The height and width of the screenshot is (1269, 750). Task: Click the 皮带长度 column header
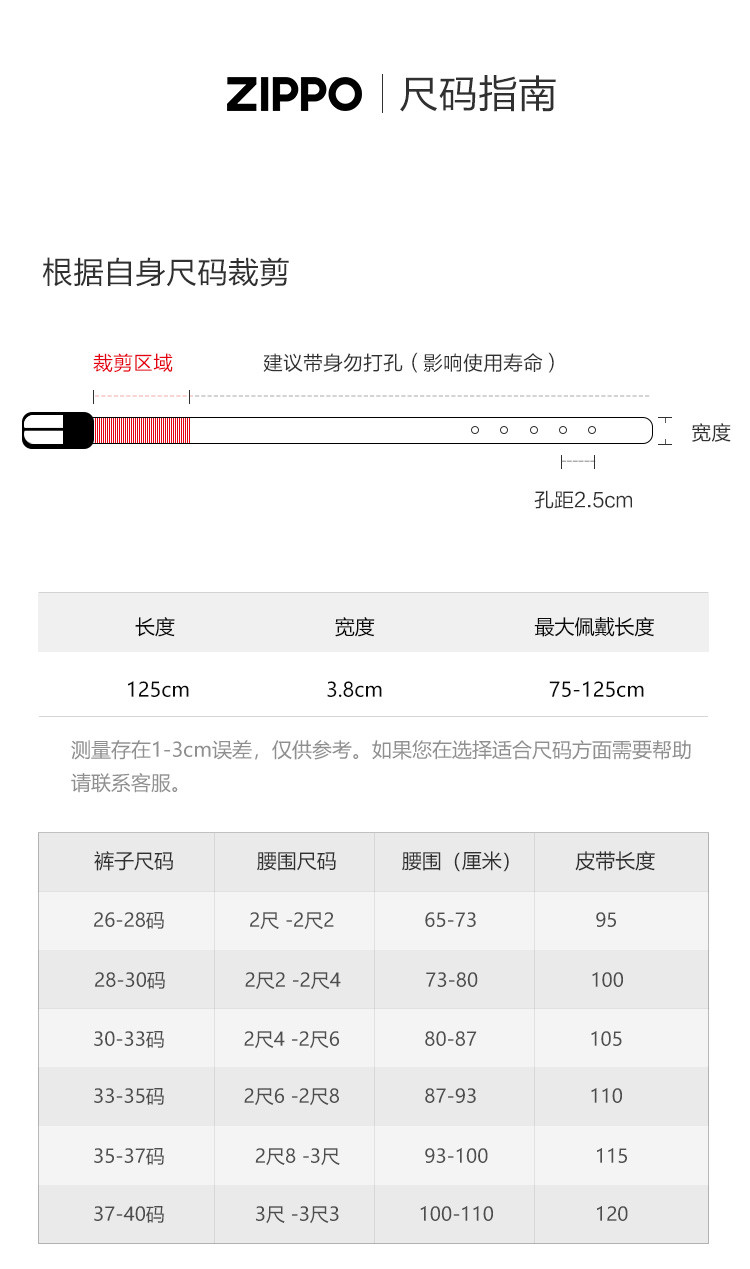[615, 861]
